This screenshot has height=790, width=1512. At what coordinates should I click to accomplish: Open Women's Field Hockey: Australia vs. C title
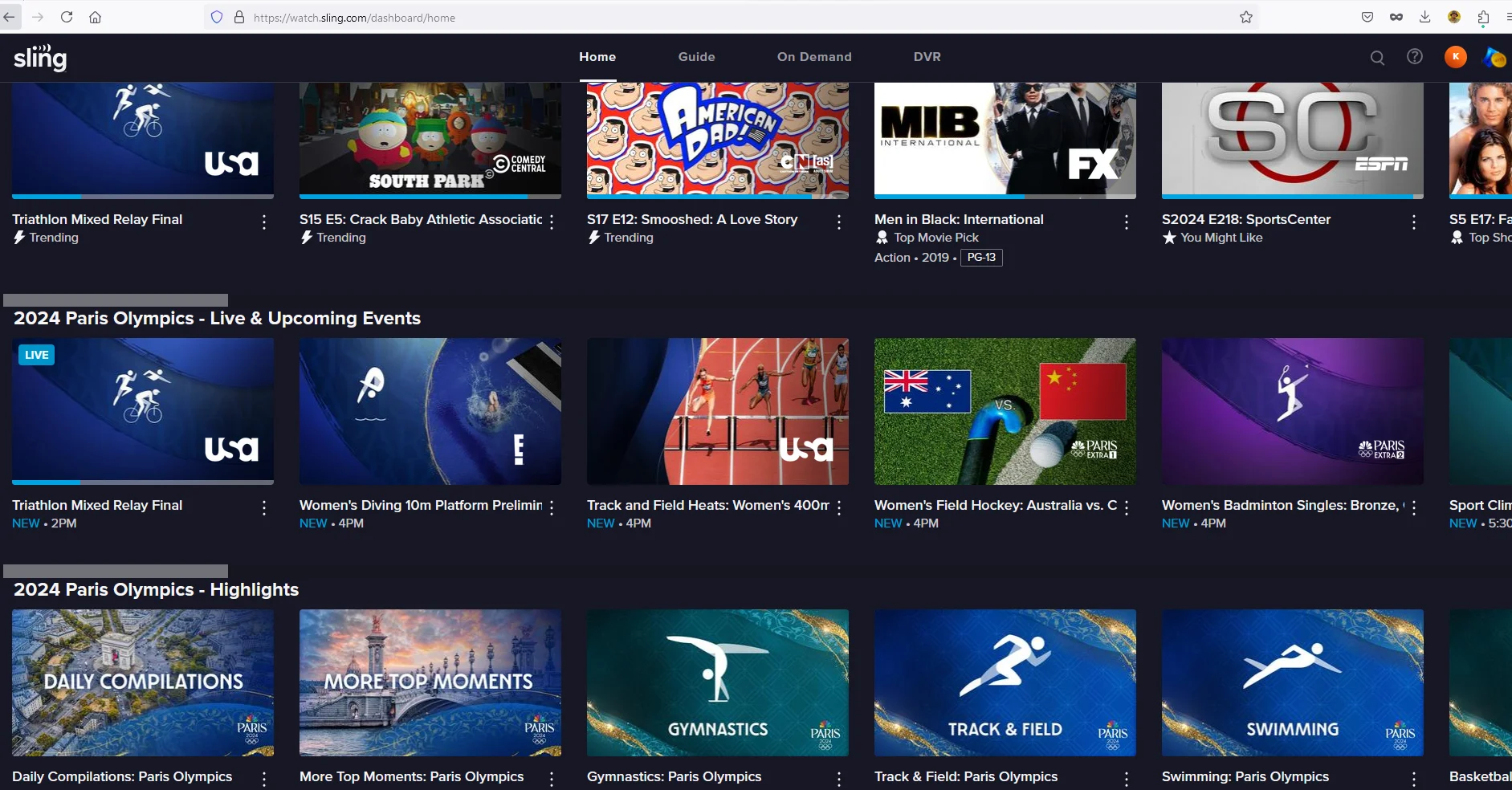click(996, 505)
